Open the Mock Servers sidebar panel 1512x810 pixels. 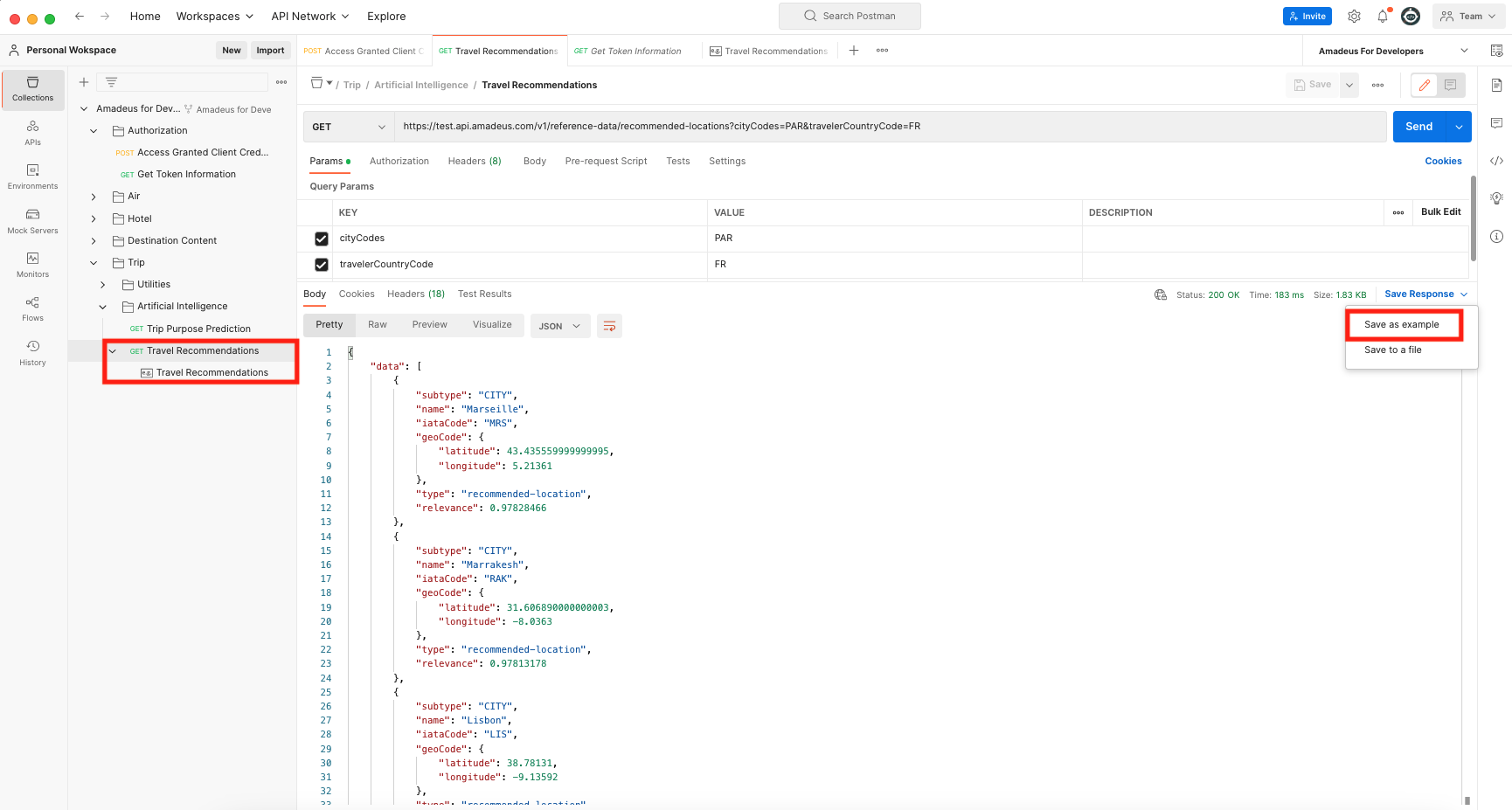pos(33,221)
